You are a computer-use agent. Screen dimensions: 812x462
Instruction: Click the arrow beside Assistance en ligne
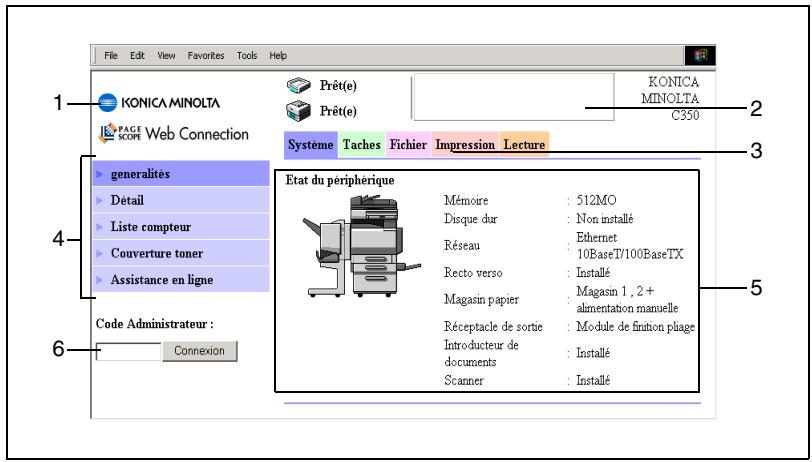100,280
